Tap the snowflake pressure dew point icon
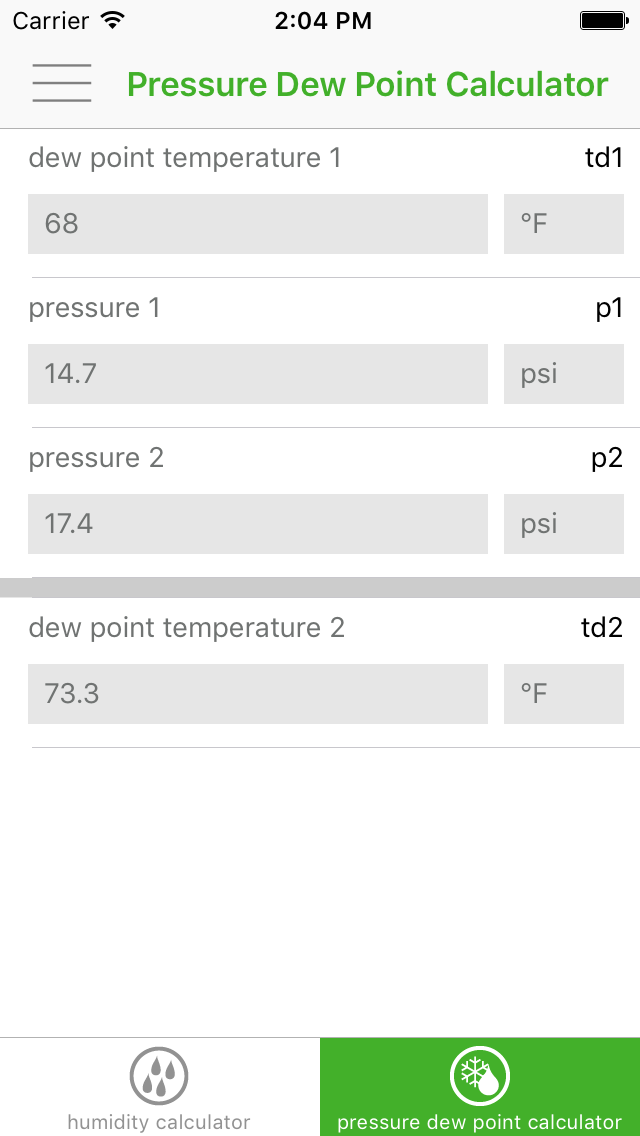Image resolution: width=640 pixels, height=1136 pixels. pos(480,1076)
